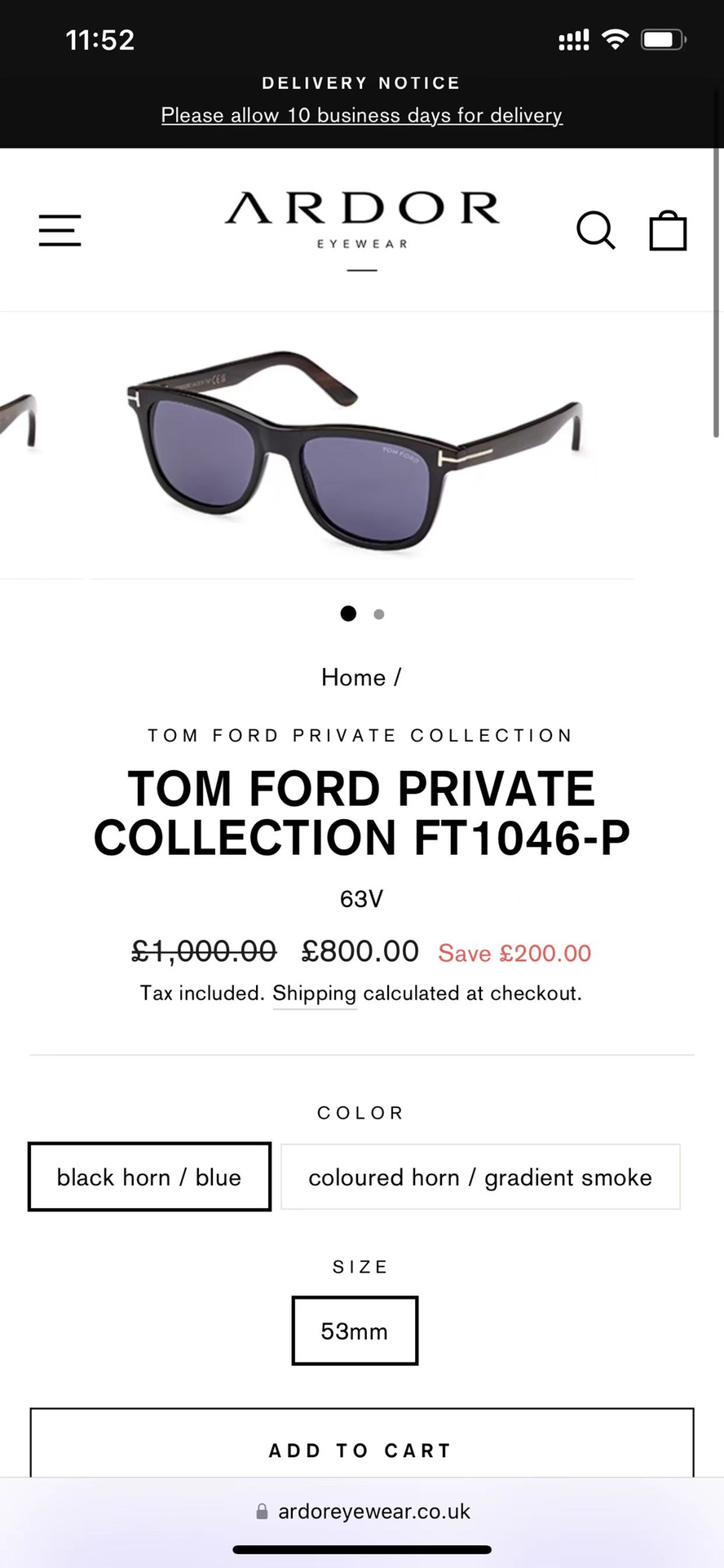Choose coloured horn / gradient smoke option
The height and width of the screenshot is (1568, 724).
click(480, 1177)
